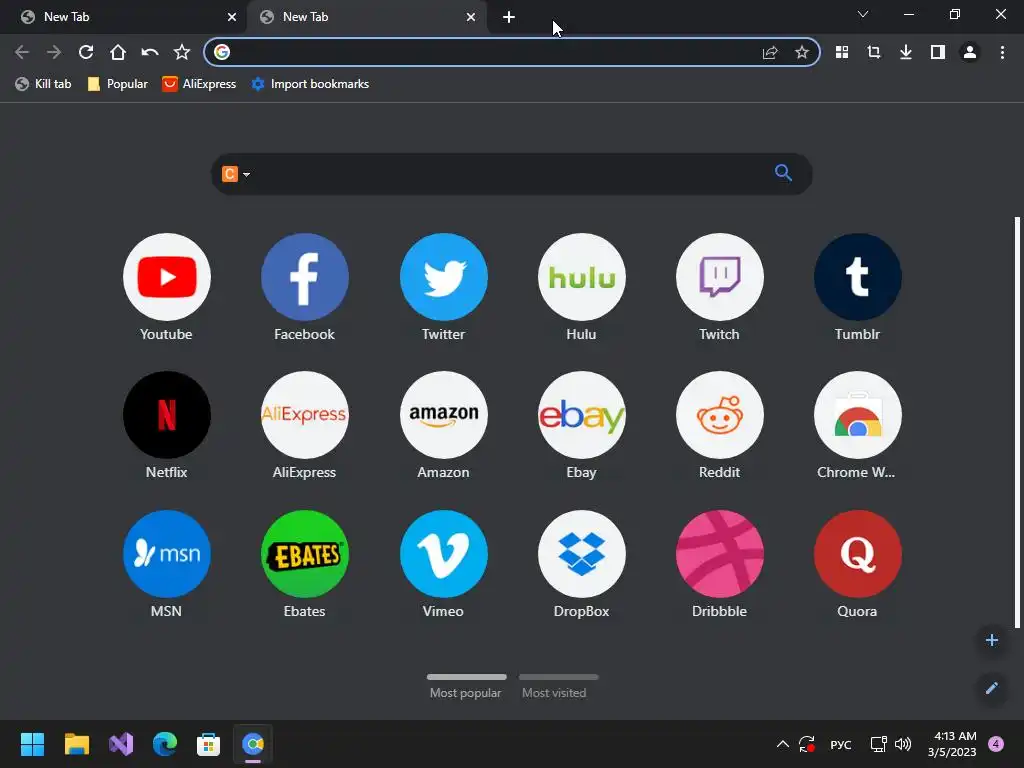Open the taskbar volume control

(x=903, y=744)
